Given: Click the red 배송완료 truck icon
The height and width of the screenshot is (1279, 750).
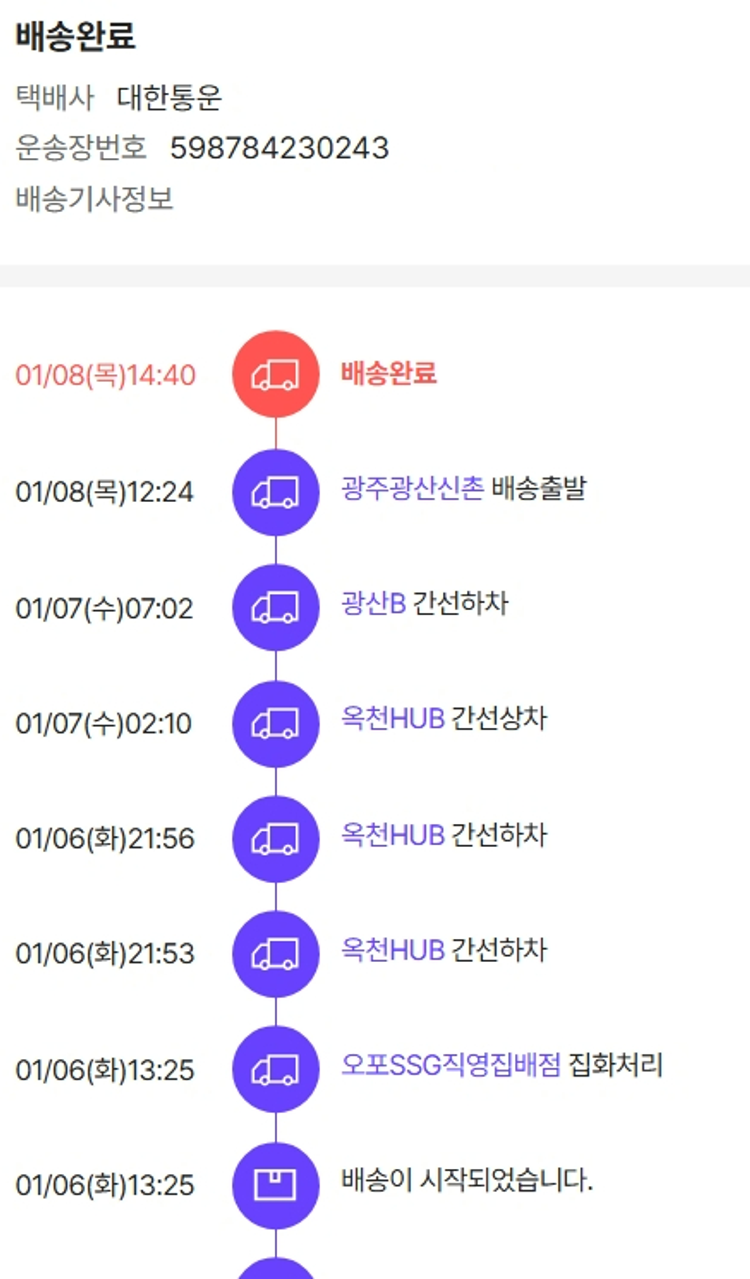Looking at the screenshot, I should point(275,375).
